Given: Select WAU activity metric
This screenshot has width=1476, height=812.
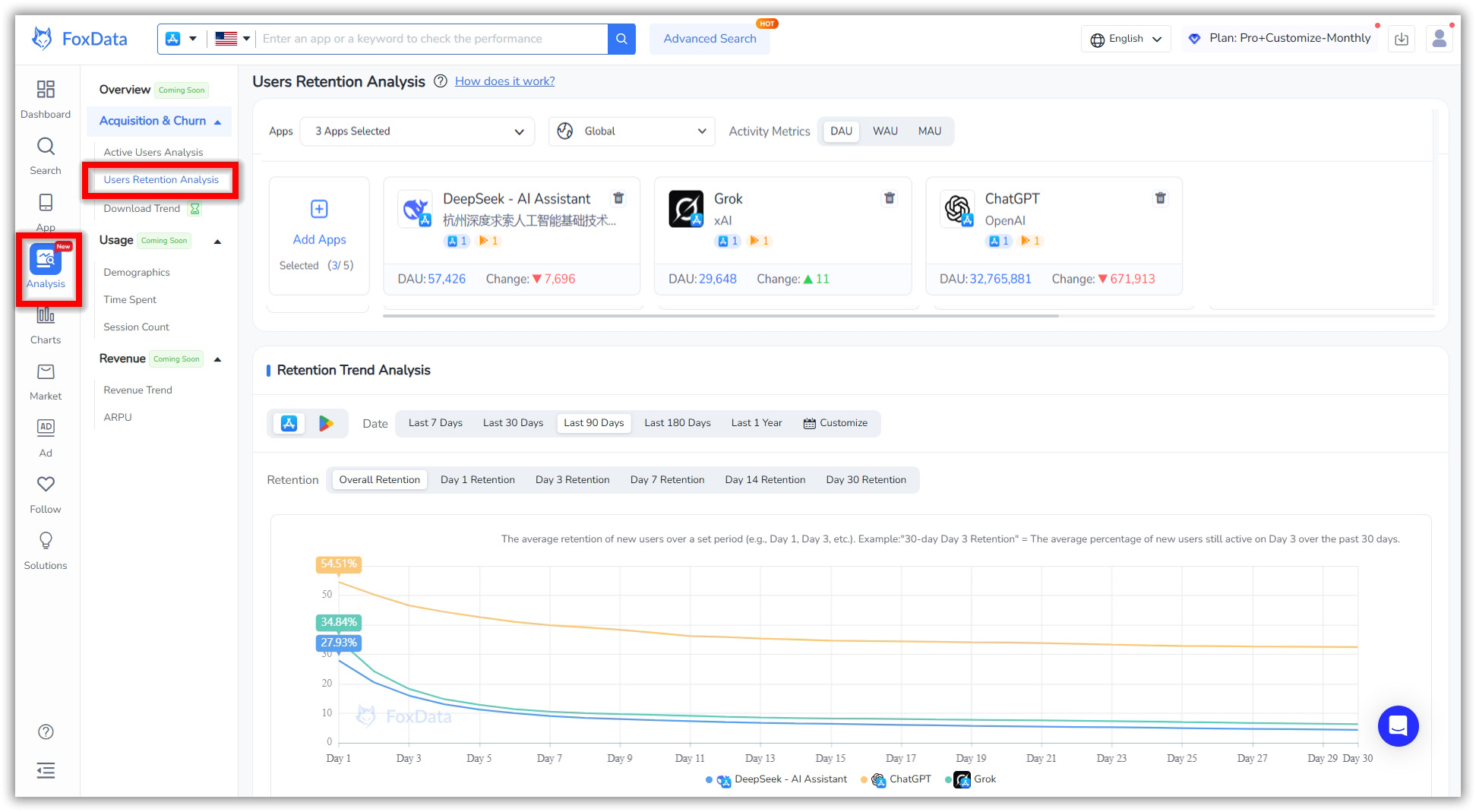Looking at the screenshot, I should coord(885,131).
